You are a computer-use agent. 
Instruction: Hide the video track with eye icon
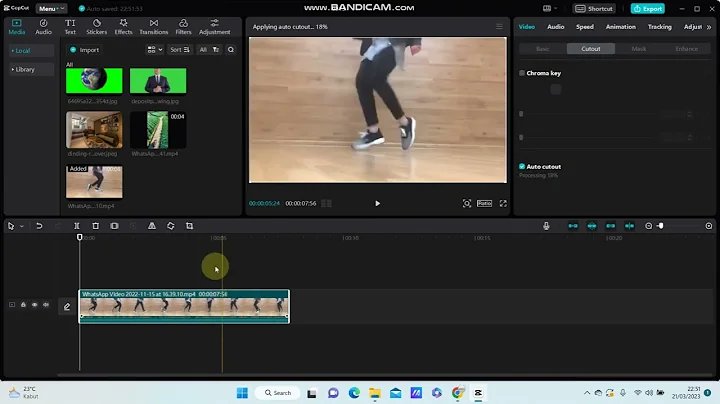34,304
